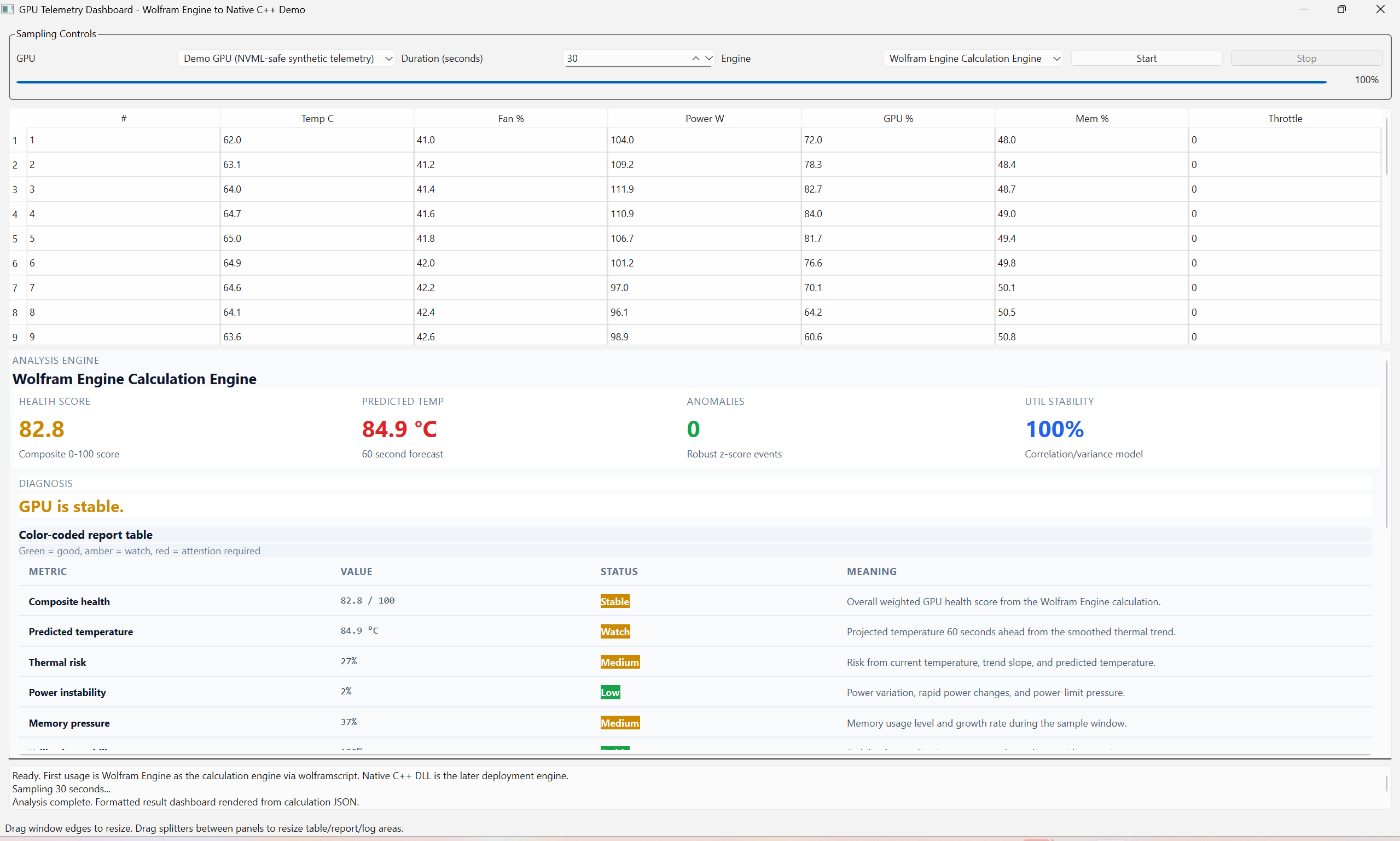The width and height of the screenshot is (1400, 841).
Task: Click the 'Color-coded report table' heading
Action: tap(85, 535)
